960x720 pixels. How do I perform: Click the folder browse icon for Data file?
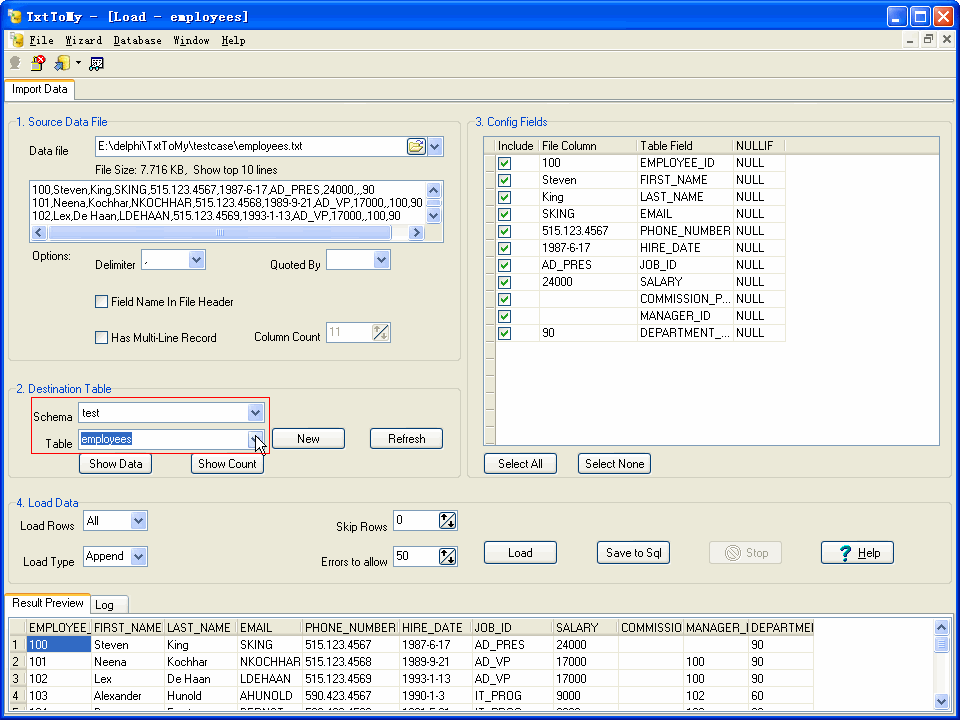(x=416, y=146)
